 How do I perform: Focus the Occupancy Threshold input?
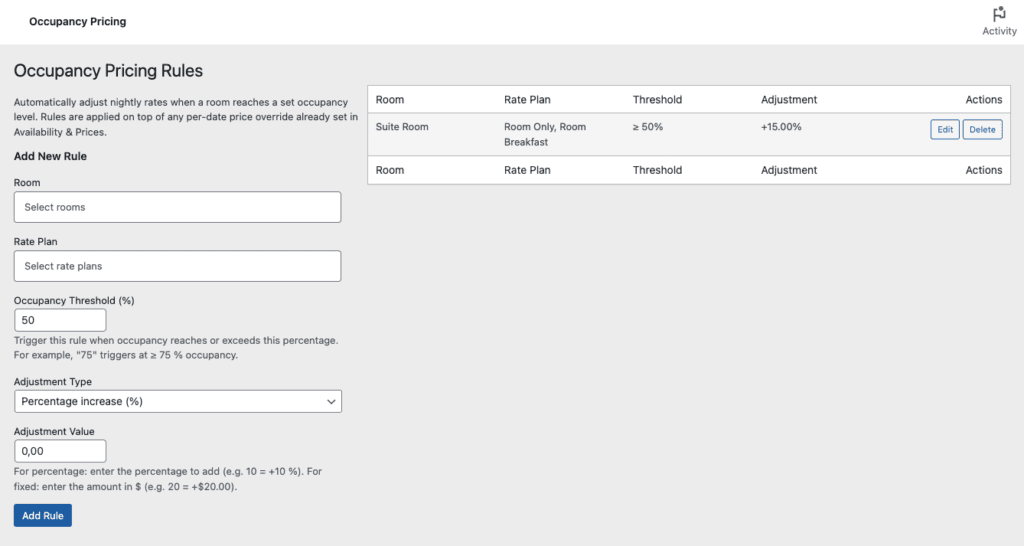click(60, 320)
